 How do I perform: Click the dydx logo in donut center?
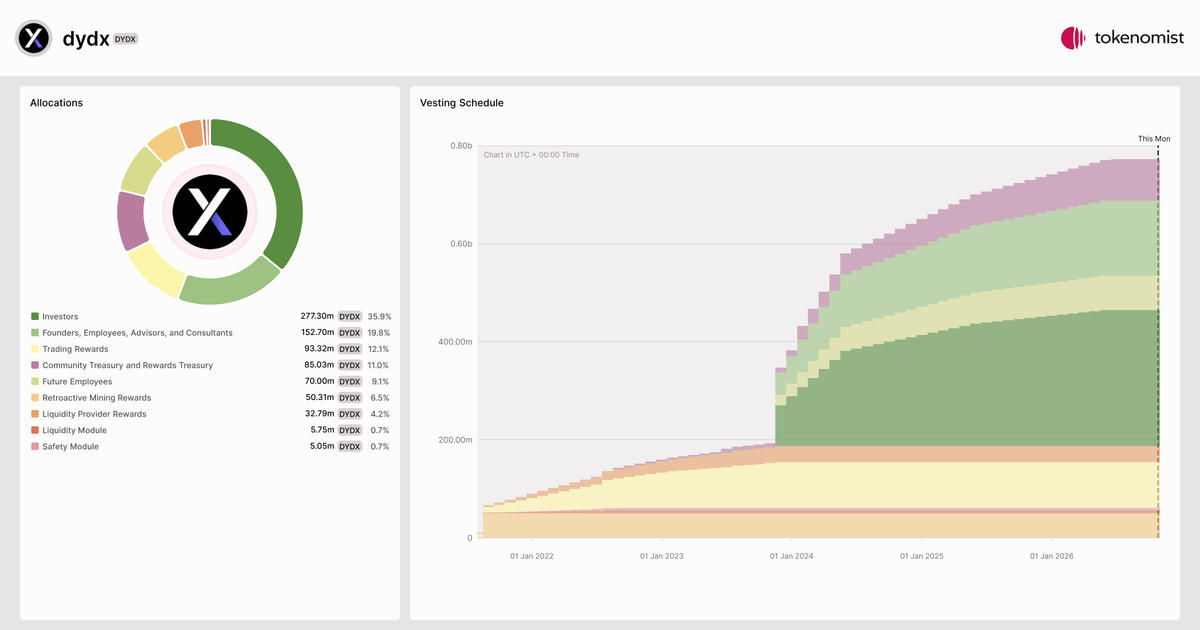210,211
